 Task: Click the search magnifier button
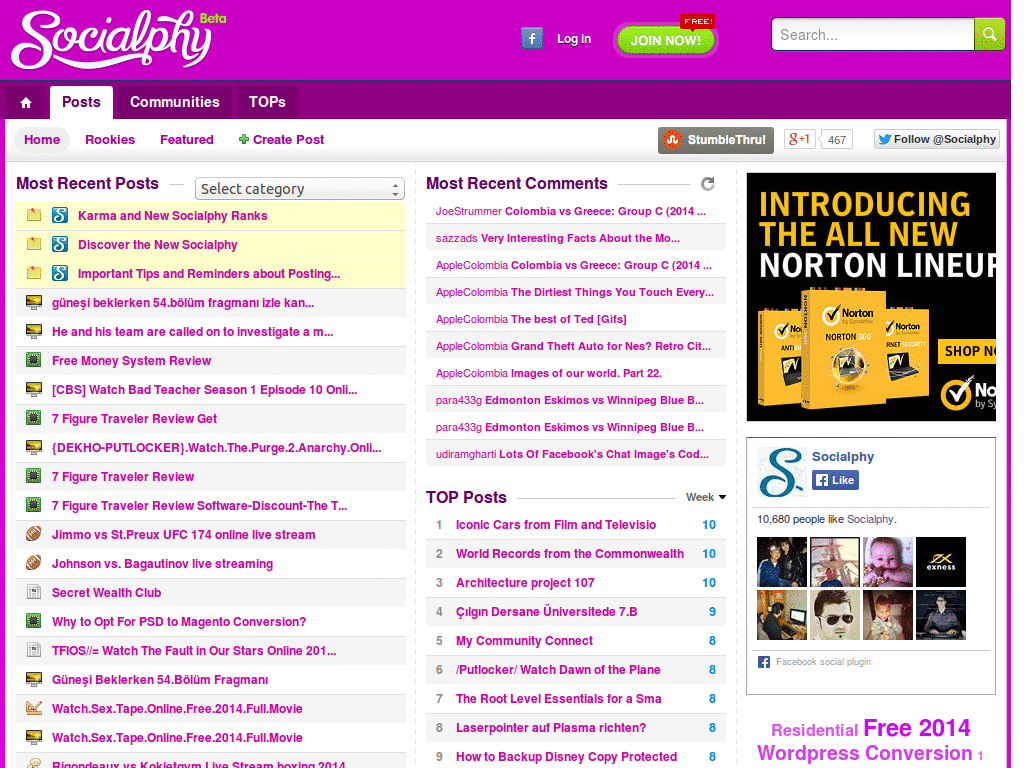tap(989, 35)
